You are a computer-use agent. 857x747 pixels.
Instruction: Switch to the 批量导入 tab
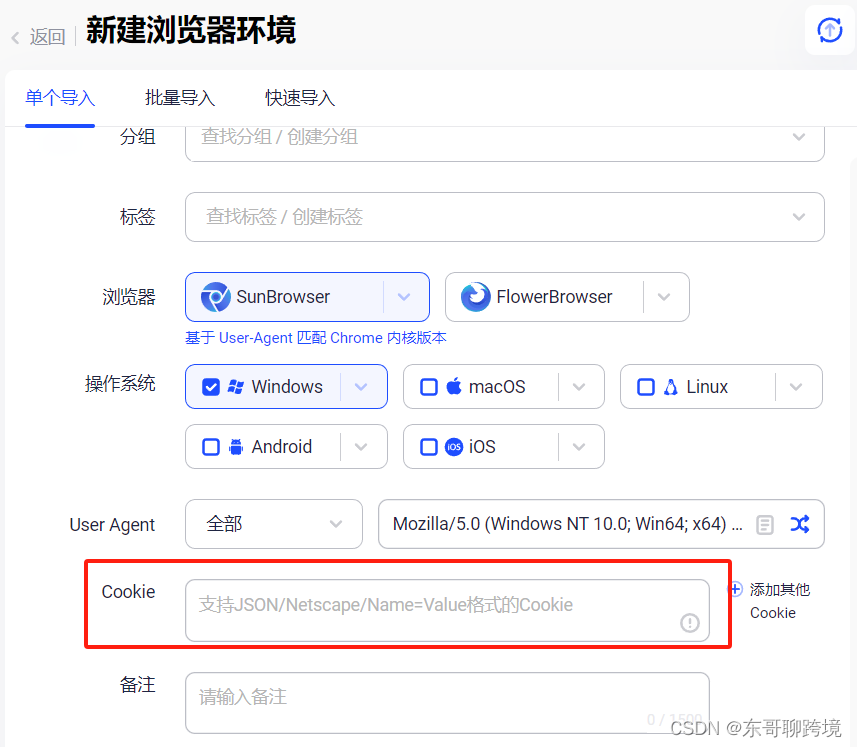point(180,98)
